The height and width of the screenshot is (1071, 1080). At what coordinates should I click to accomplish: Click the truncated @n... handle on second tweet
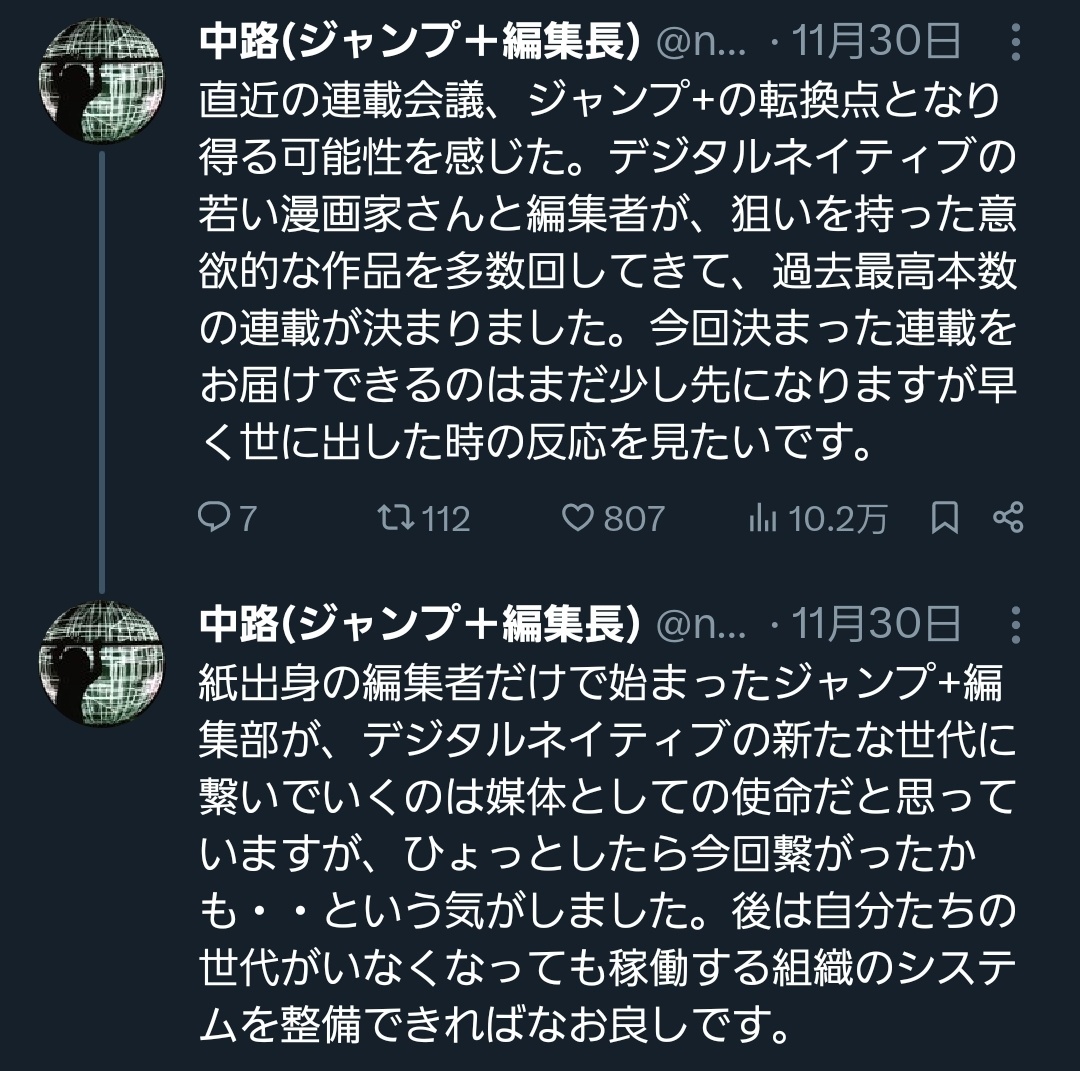(x=699, y=625)
